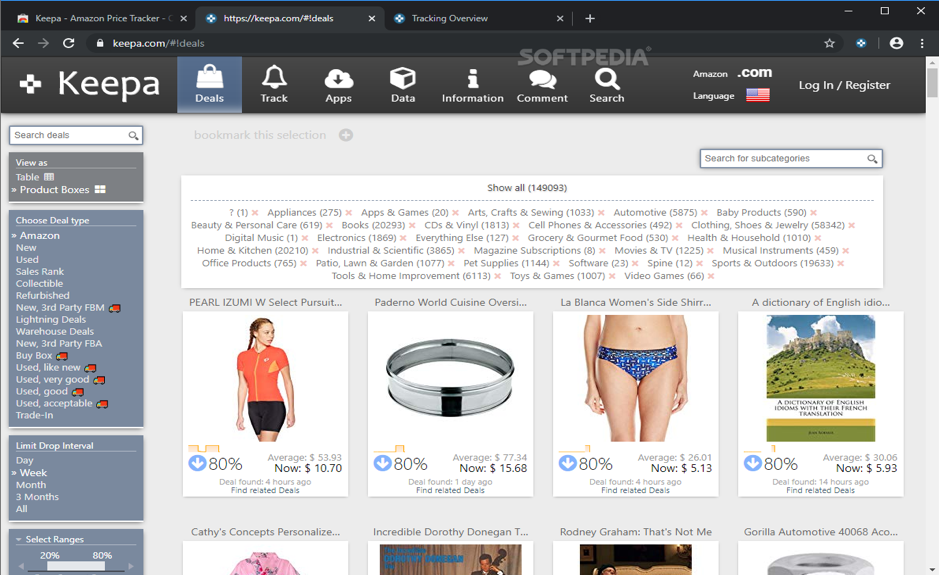939x575 pixels.
Task: Click the page vertical scrollbar
Action: pos(932,82)
